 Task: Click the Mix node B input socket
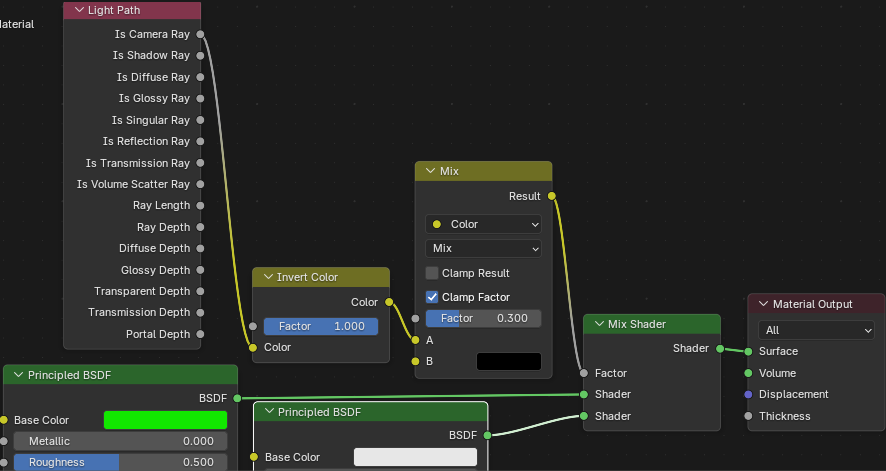click(415, 361)
